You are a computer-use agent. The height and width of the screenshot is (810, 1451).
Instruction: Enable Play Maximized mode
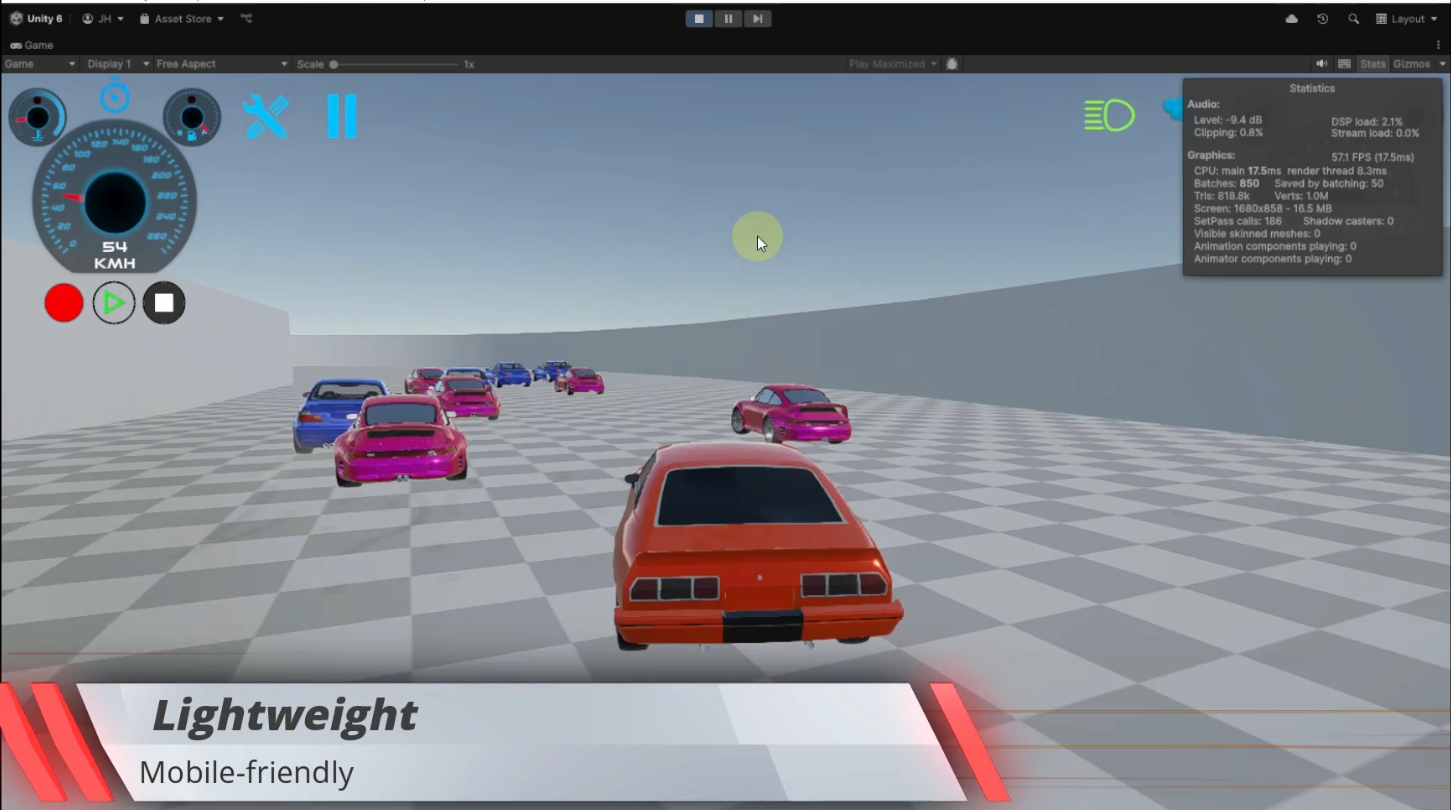coord(889,63)
